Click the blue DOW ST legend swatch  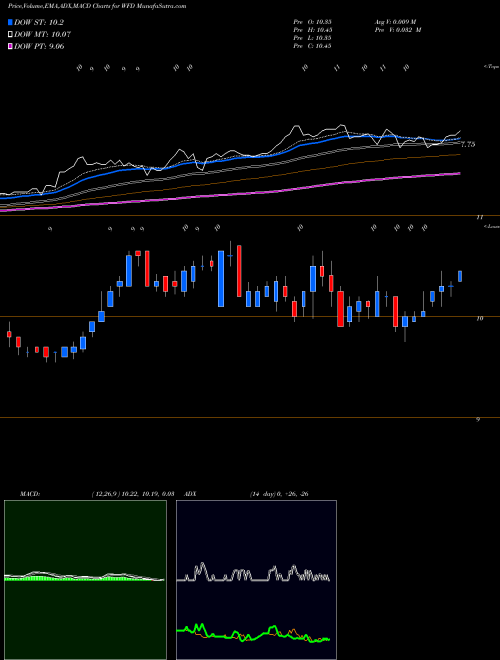(10, 22)
